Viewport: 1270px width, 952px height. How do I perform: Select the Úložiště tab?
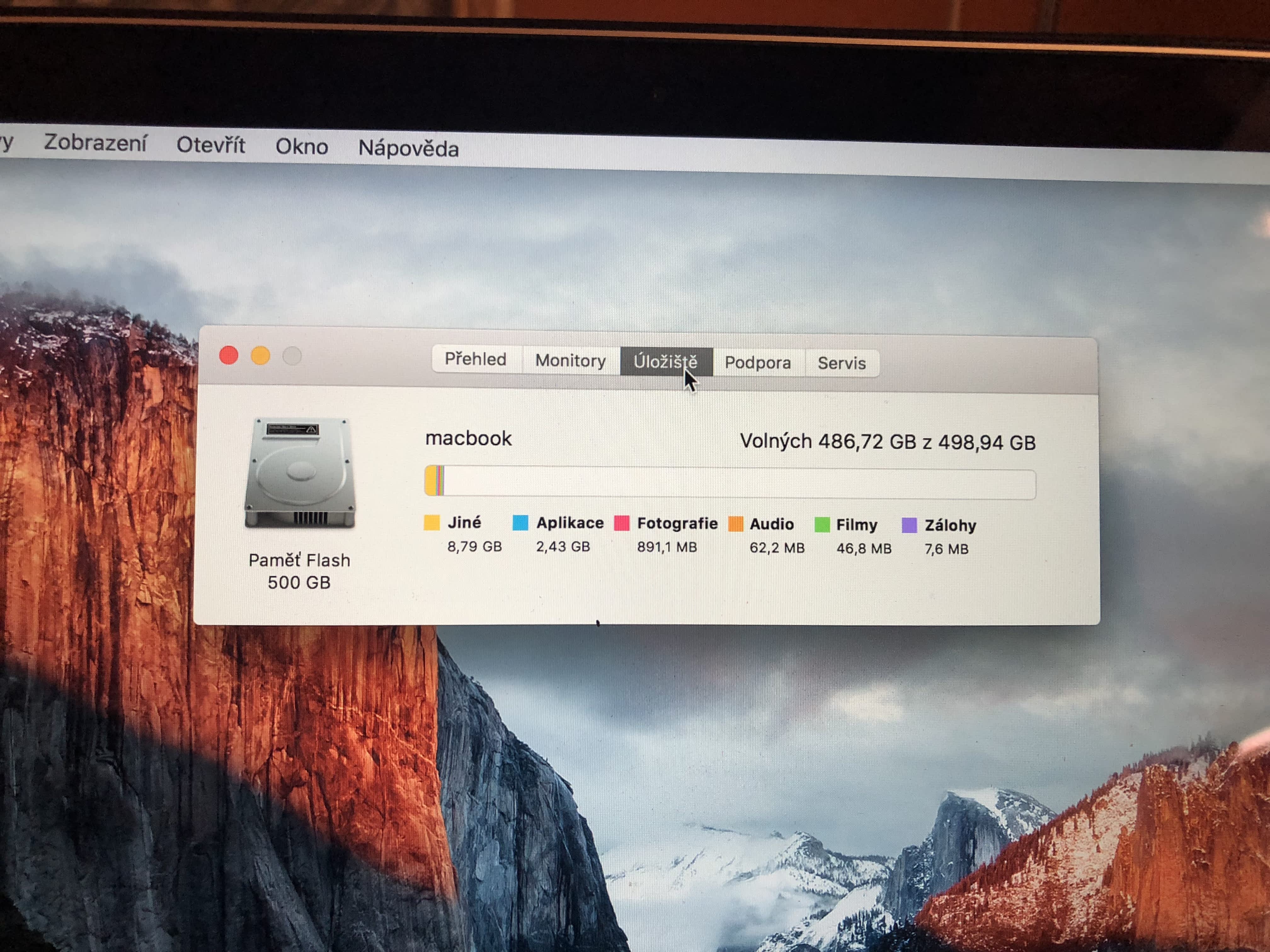click(665, 361)
